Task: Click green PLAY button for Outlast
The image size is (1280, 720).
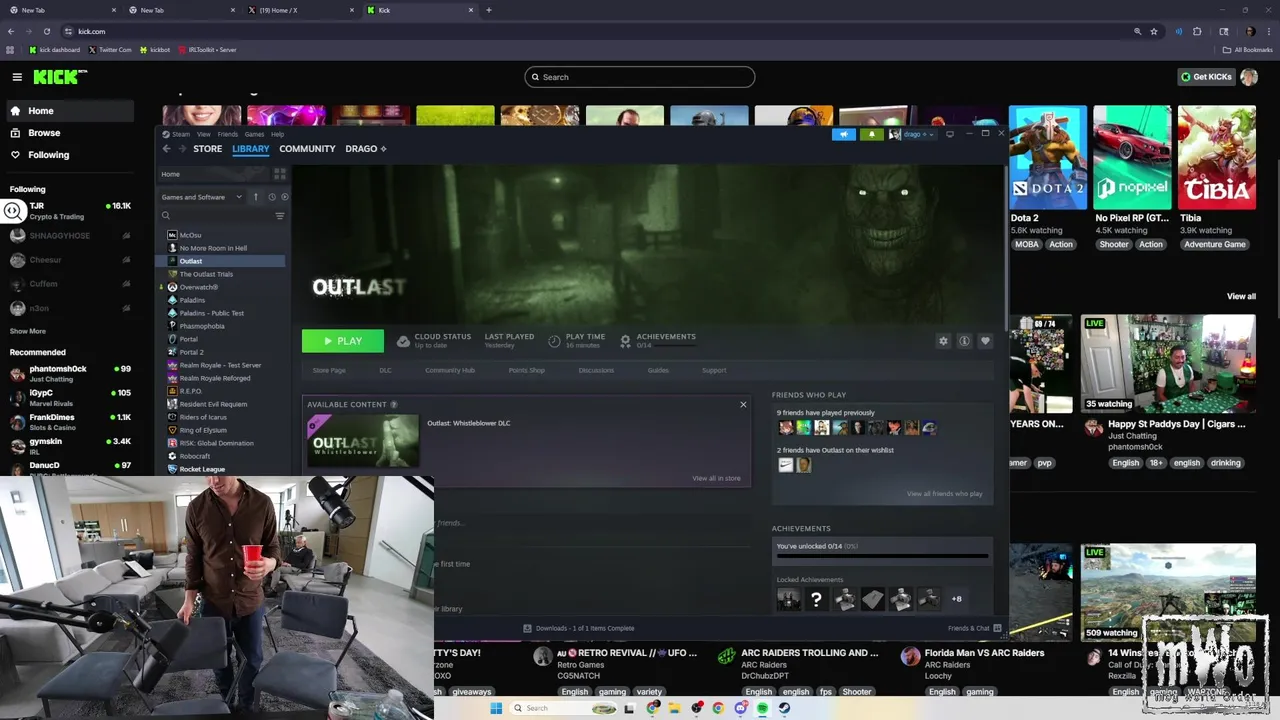Action: (343, 341)
